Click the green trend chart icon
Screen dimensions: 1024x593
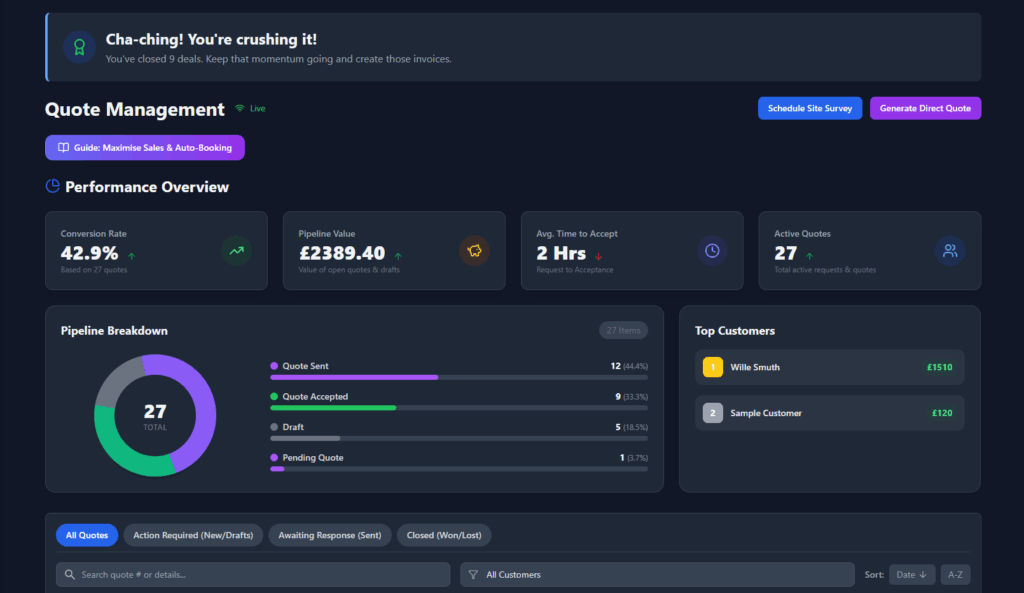pyautogui.click(x=236, y=251)
